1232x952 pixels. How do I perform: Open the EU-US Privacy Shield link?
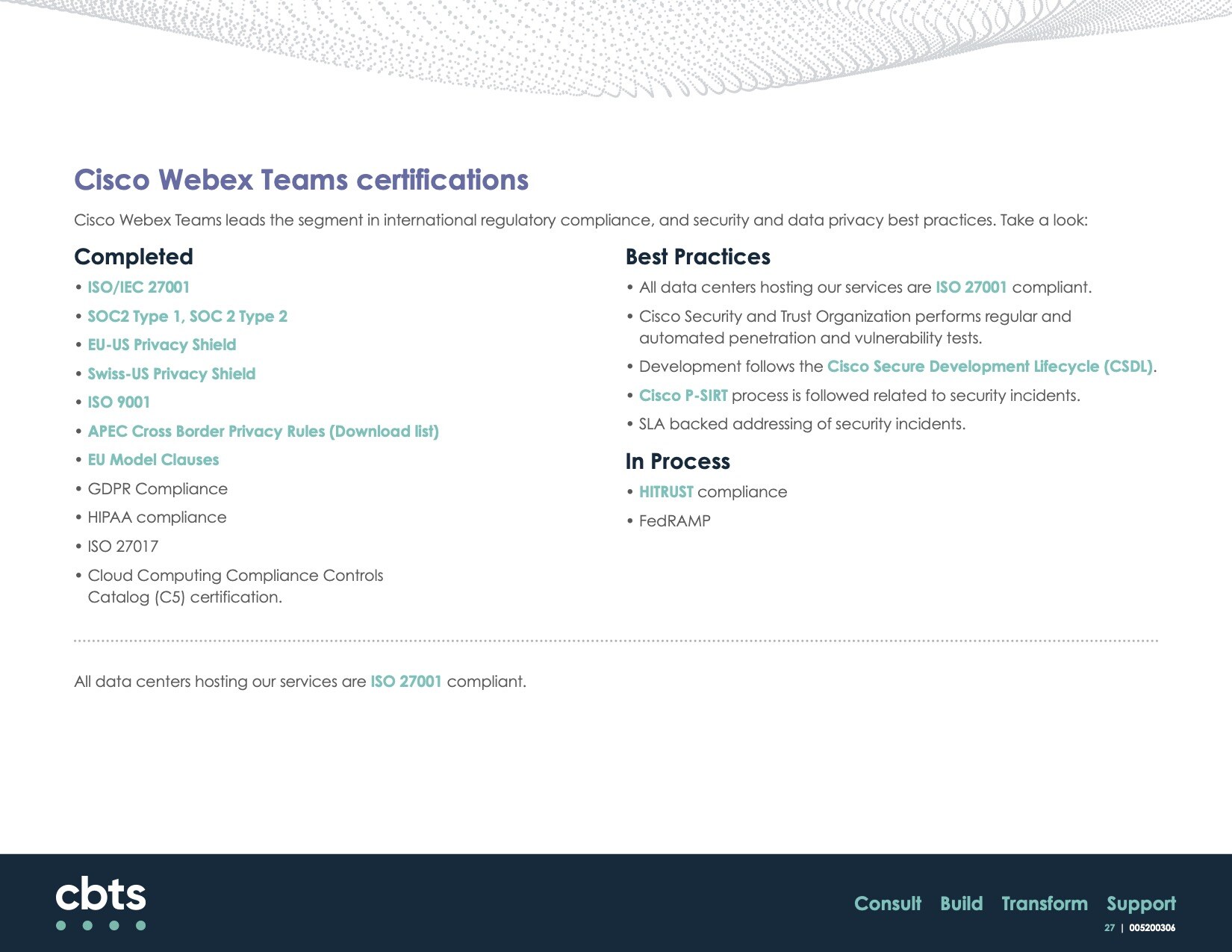click(162, 345)
